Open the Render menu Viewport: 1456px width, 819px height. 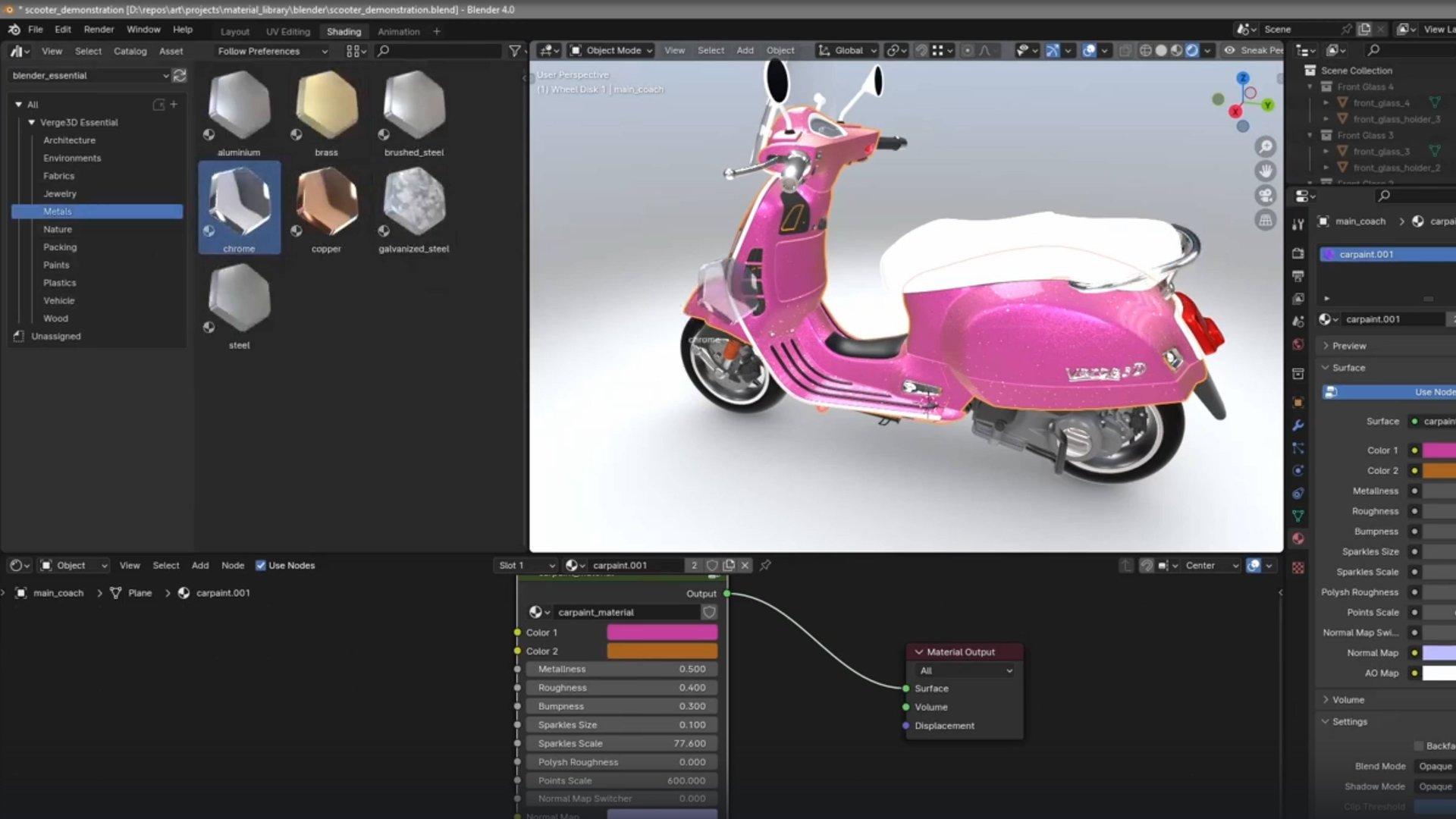point(99,30)
